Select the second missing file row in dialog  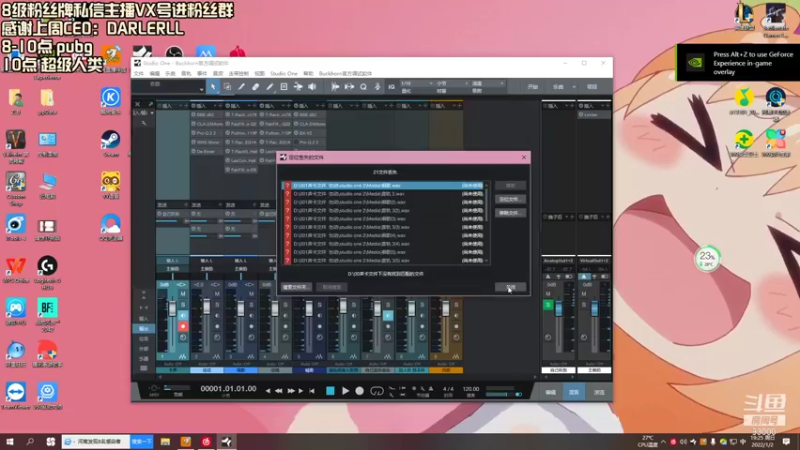pos(385,194)
